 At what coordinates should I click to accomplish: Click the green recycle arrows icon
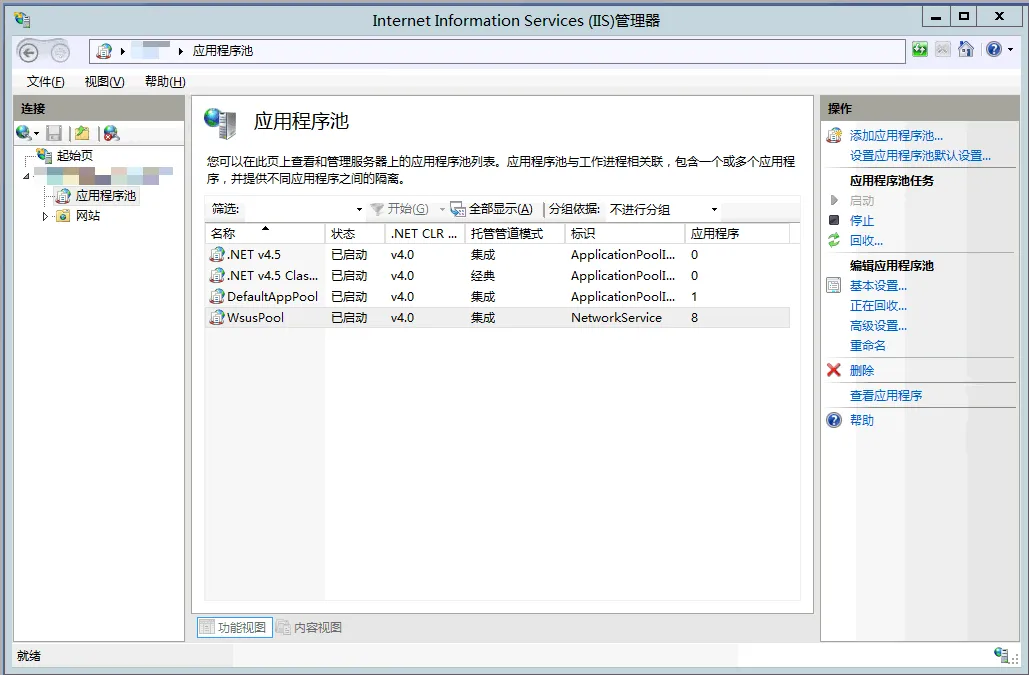tap(834, 240)
